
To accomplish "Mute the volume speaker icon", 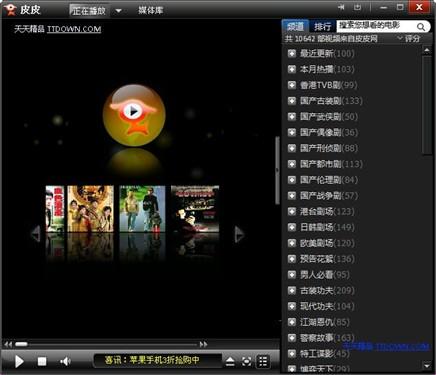I will point(65,361).
